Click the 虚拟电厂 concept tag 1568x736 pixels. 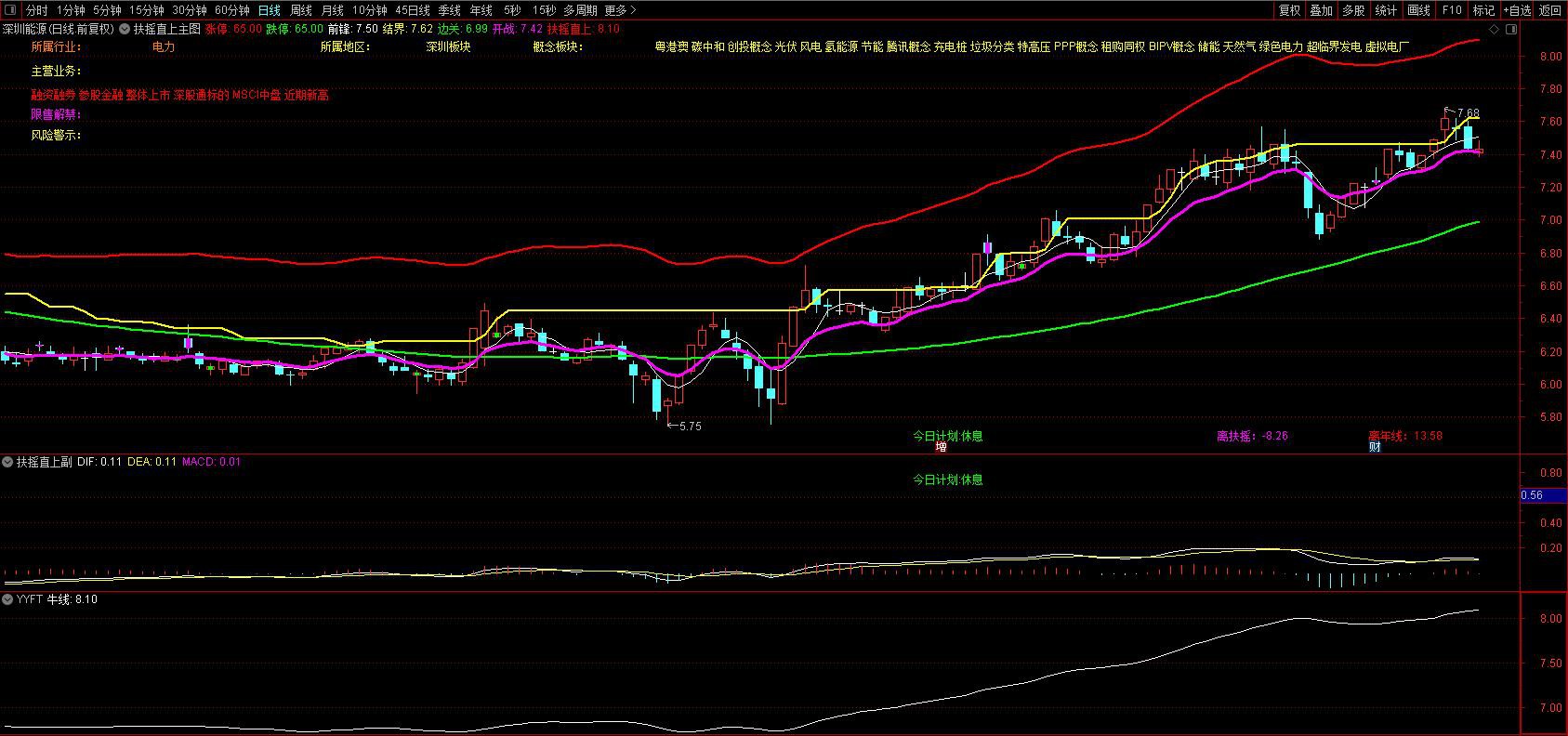[1387, 46]
